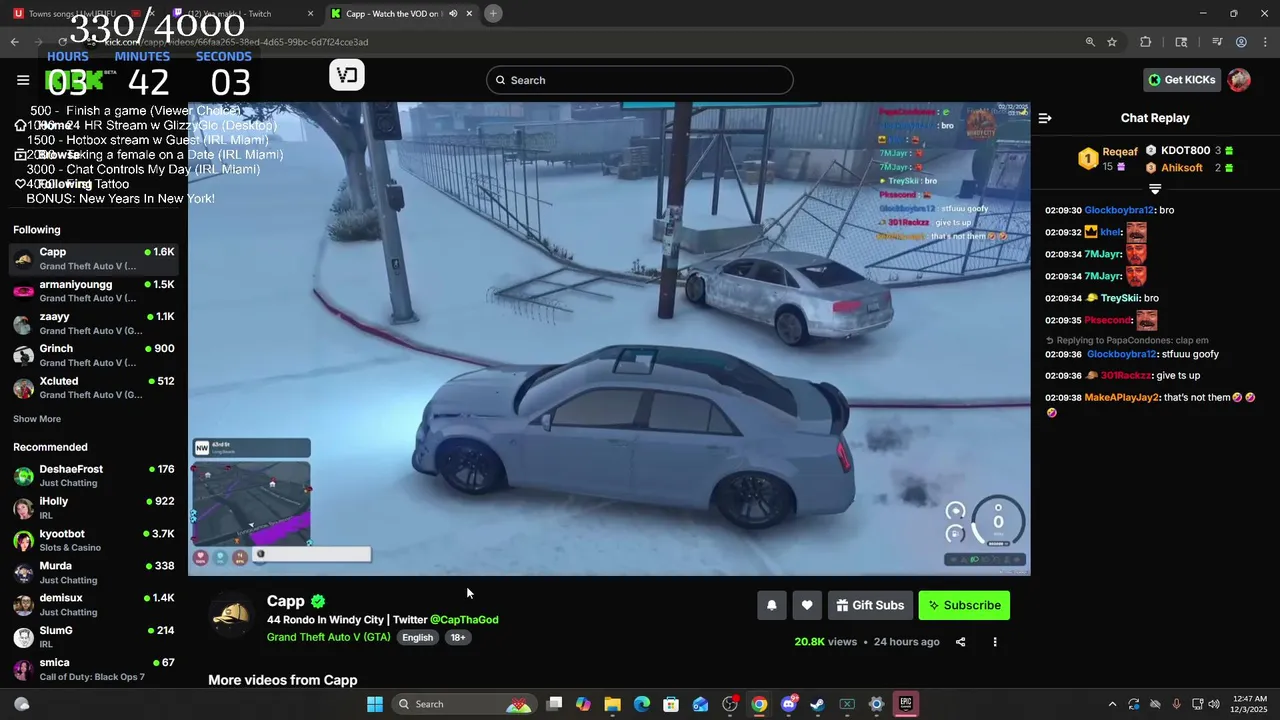
Task: Open Epic Games Launcher from the taskbar
Action: [x=906, y=704]
